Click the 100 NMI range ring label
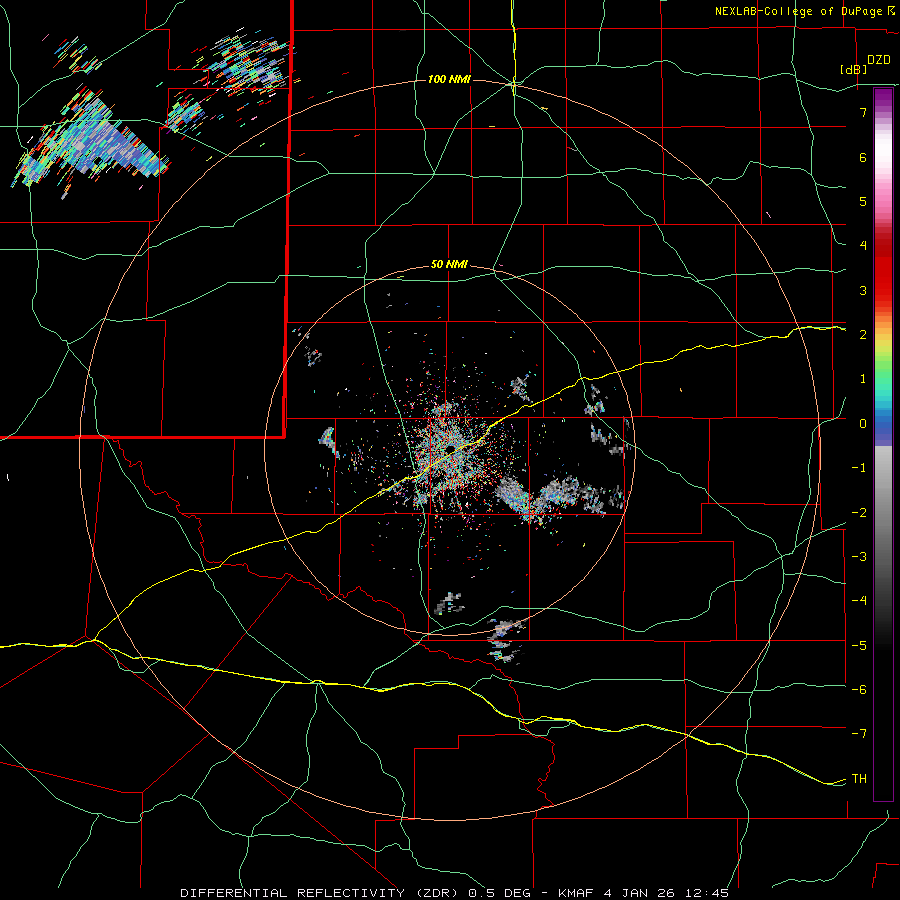The height and width of the screenshot is (900, 900). 449,79
